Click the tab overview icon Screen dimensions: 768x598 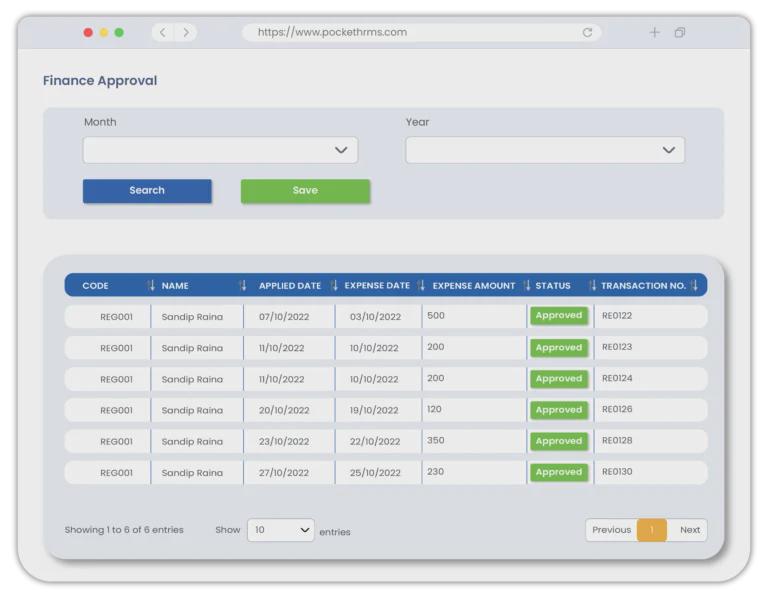(680, 33)
